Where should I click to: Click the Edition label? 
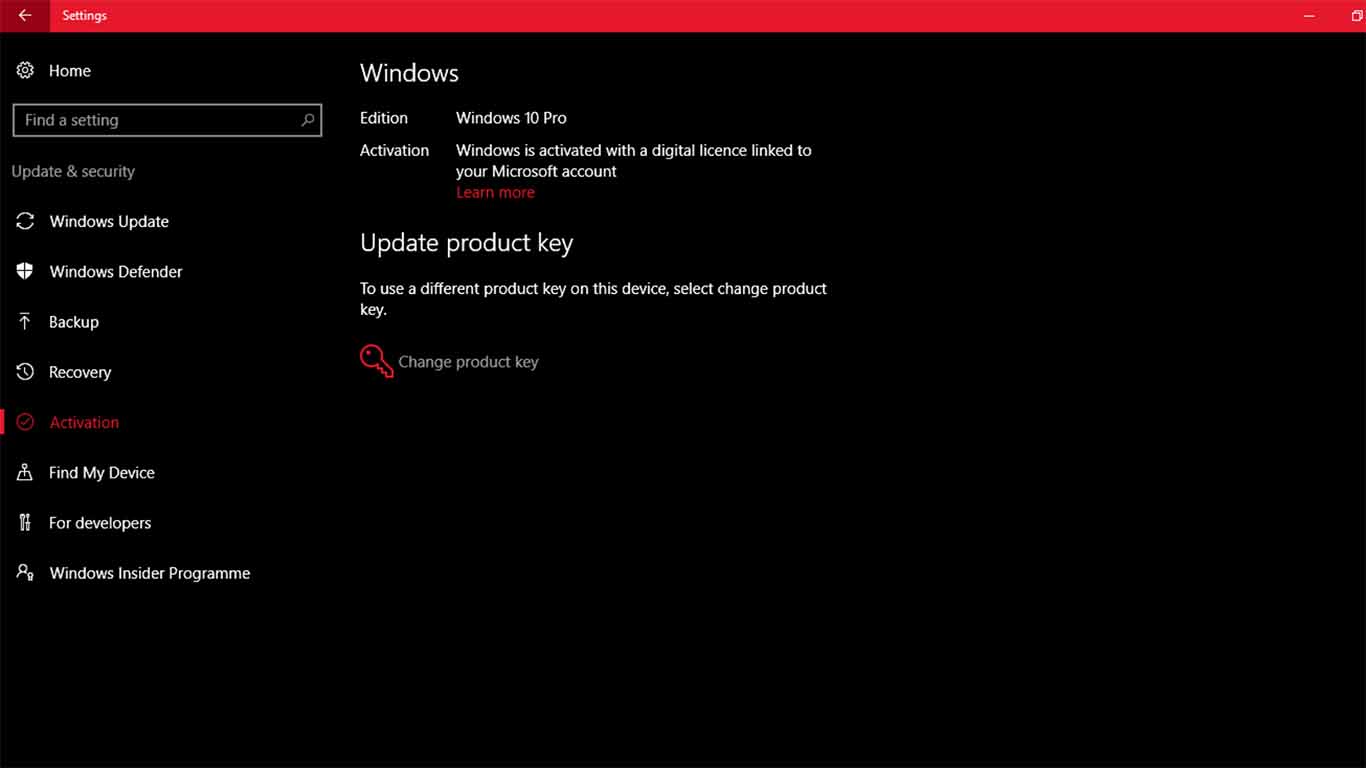pyautogui.click(x=384, y=118)
